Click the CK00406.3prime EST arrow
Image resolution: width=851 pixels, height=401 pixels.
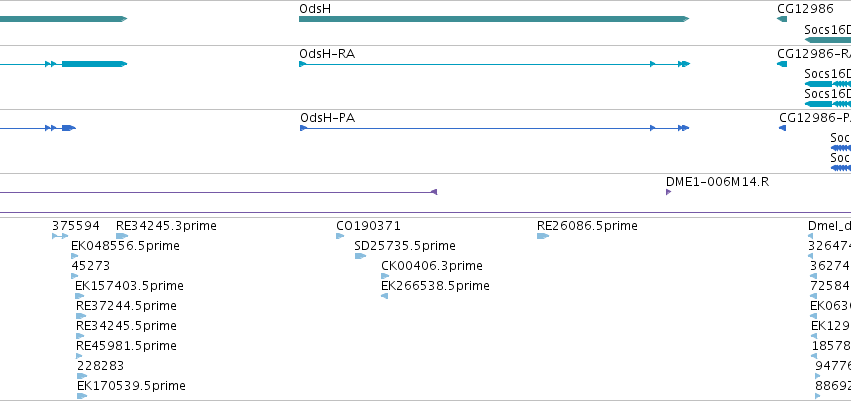tap(385, 276)
